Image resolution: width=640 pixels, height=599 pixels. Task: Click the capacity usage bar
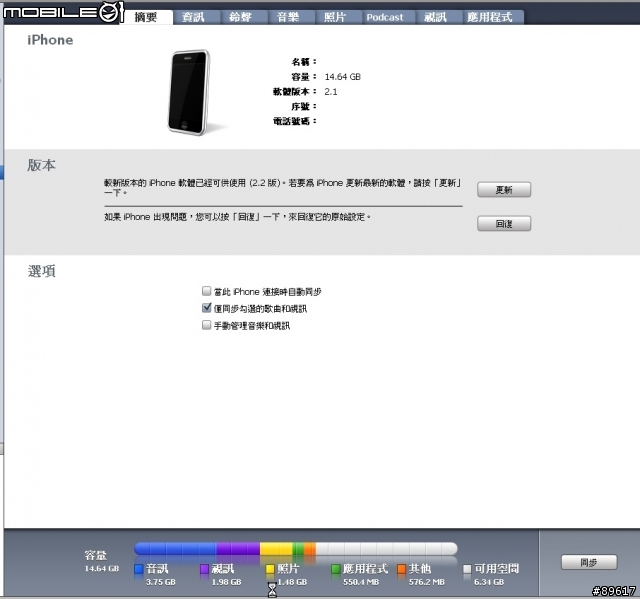[296, 548]
